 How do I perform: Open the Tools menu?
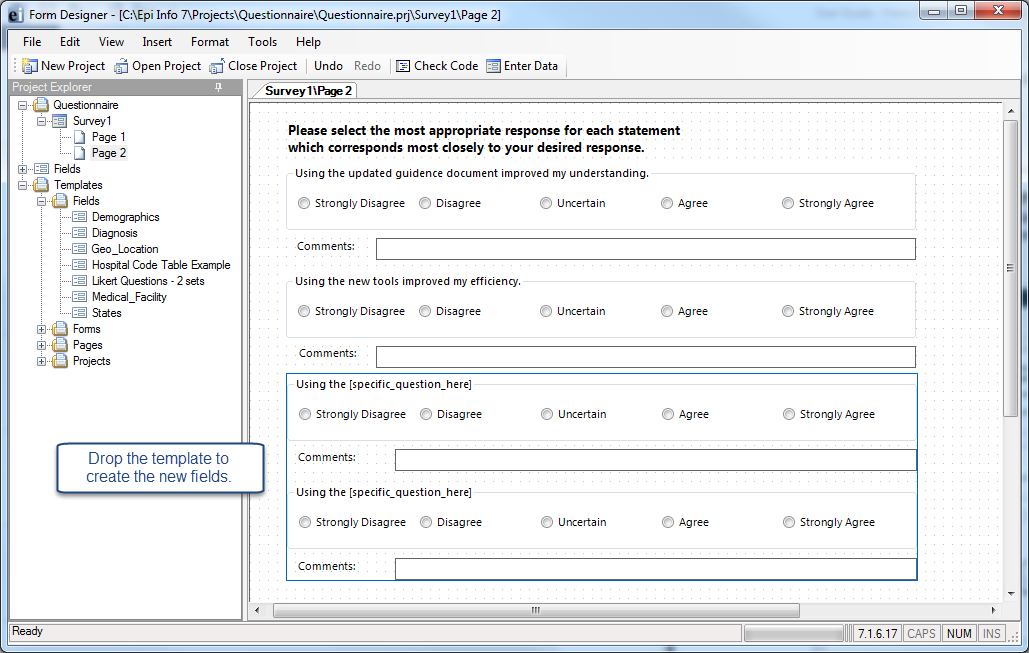pyautogui.click(x=262, y=42)
